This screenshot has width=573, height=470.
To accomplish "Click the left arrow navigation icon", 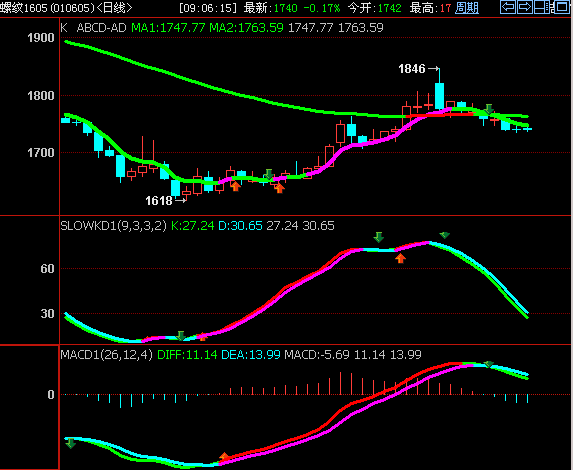I will 508,7.
